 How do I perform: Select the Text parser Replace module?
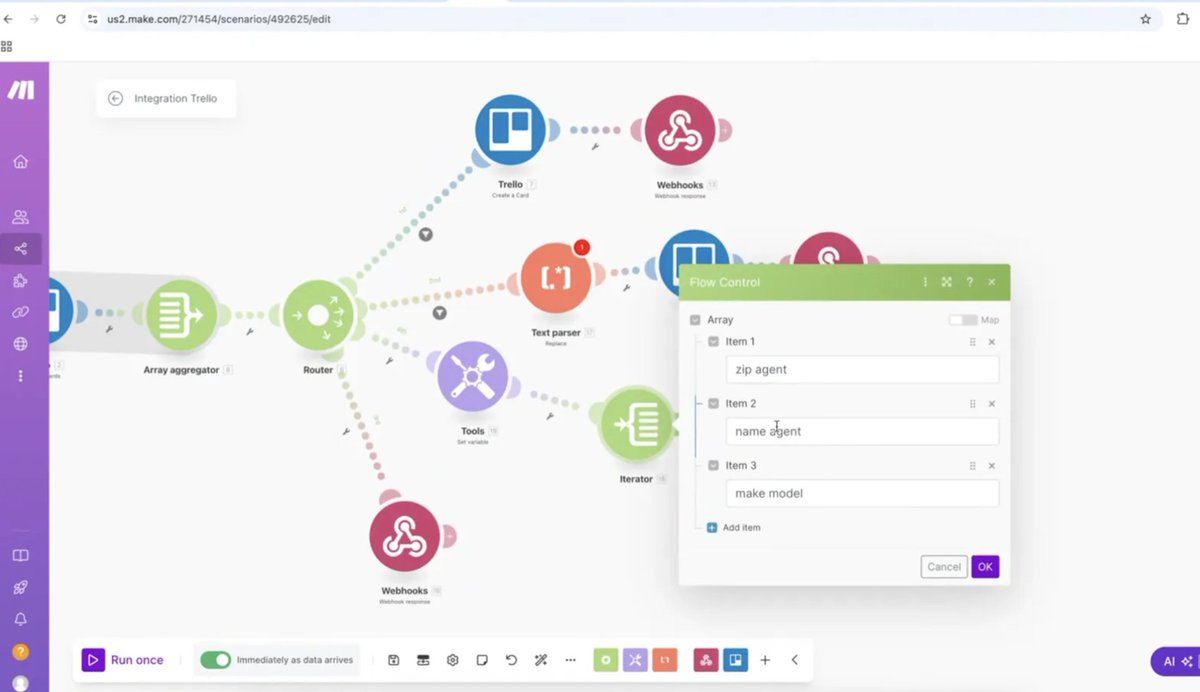[x=556, y=278]
